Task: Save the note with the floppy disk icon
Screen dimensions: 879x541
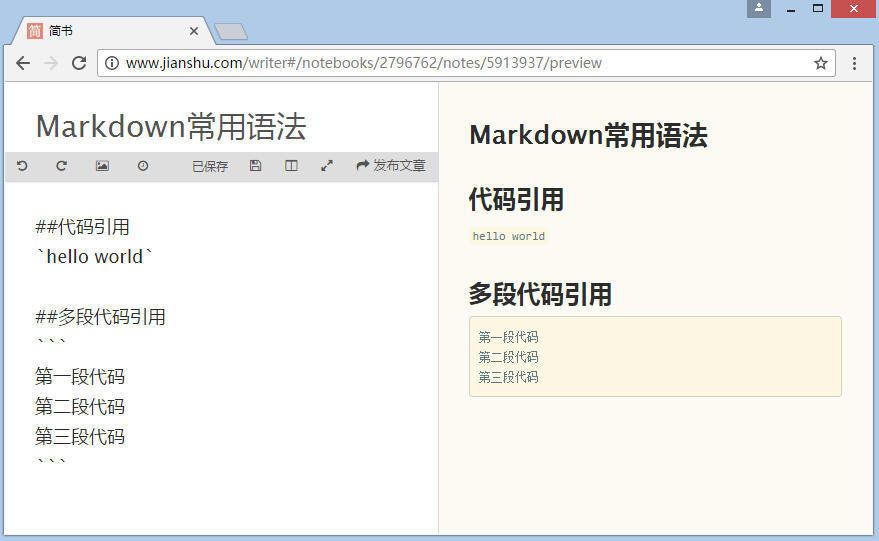Action: pos(255,165)
